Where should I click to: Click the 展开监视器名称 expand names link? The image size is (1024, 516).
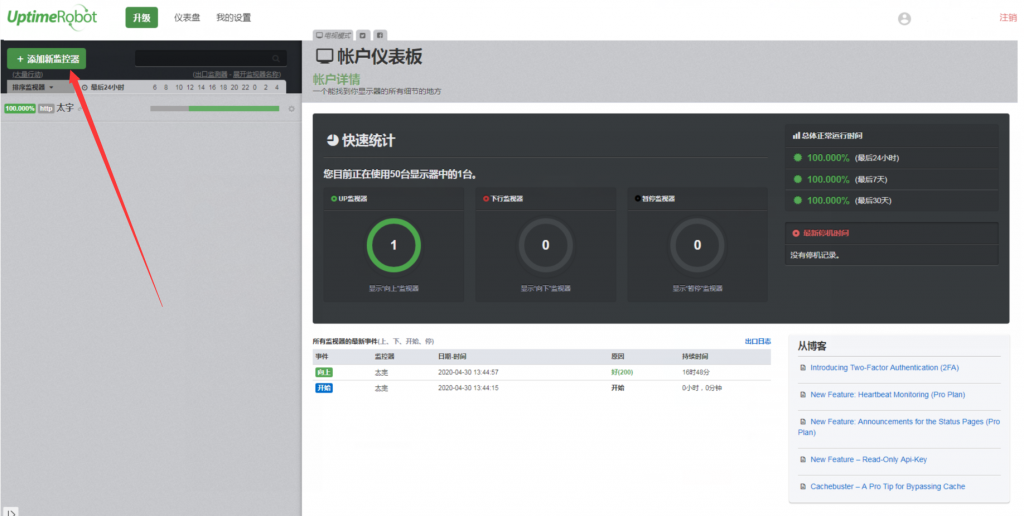[x=257, y=74]
